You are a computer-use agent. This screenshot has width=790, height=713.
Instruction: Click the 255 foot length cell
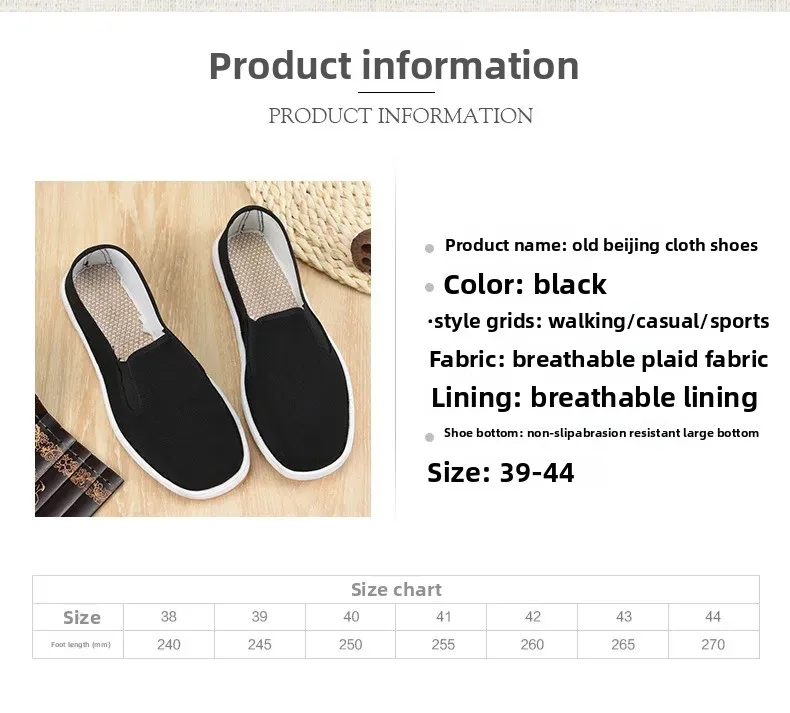[442, 645]
